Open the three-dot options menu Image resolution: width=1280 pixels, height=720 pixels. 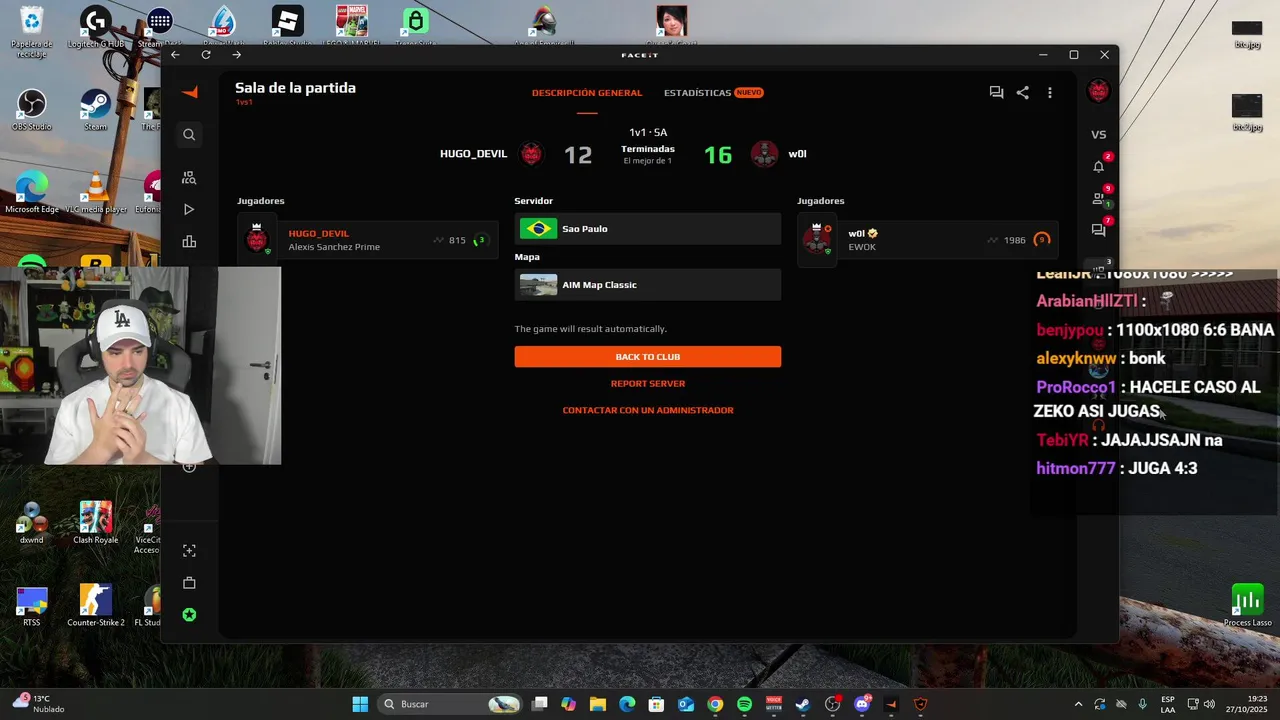click(1049, 92)
